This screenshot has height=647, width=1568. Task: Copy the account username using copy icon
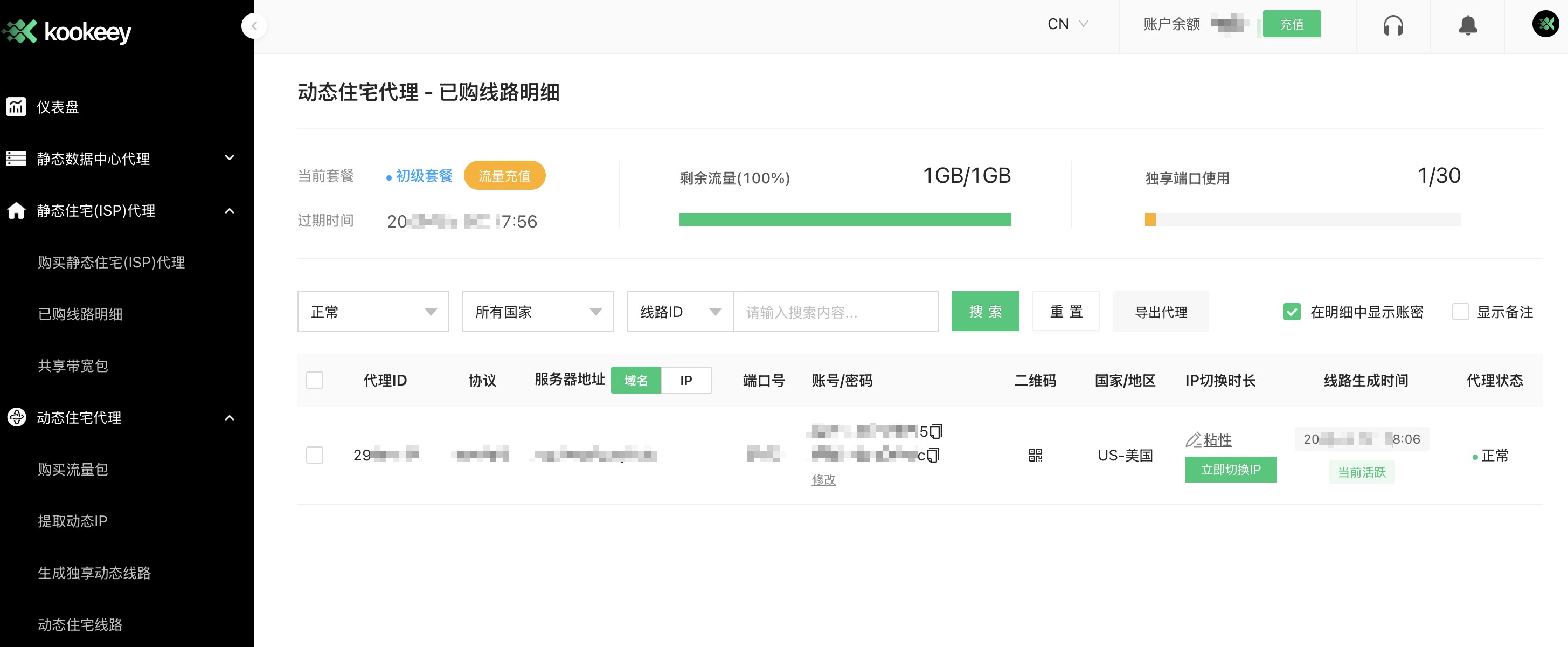tap(935, 431)
